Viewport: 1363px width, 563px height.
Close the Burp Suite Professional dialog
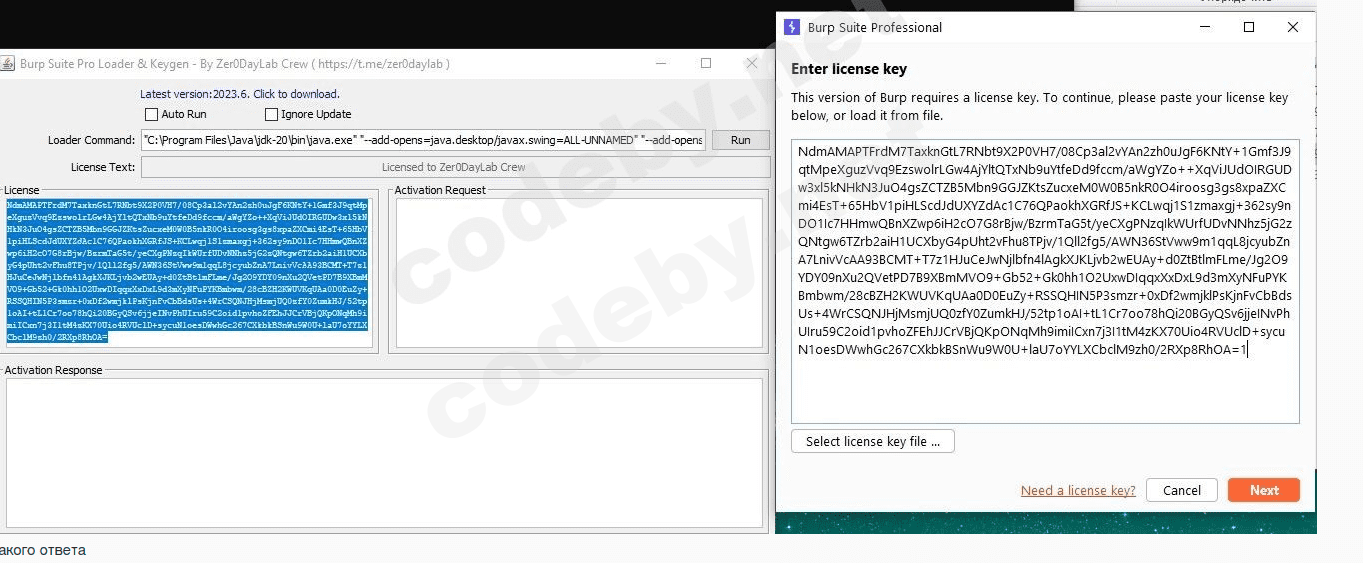click(x=1293, y=28)
